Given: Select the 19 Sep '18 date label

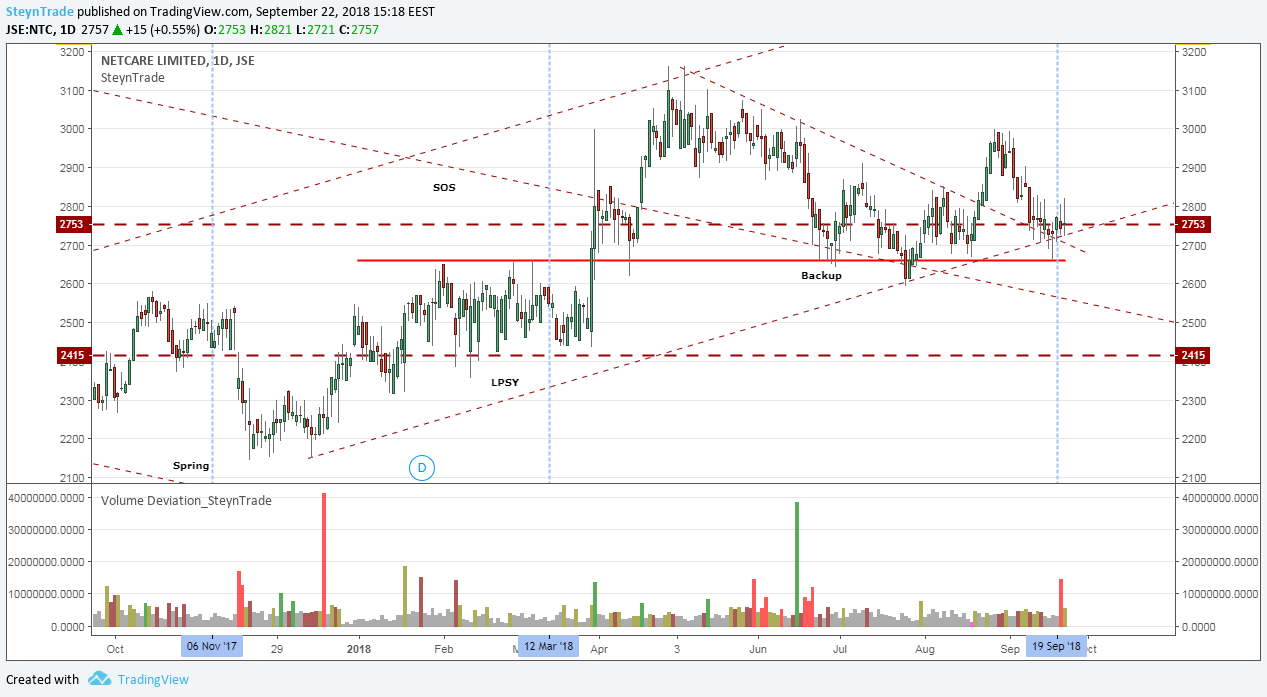Looking at the screenshot, I should [x=1057, y=646].
